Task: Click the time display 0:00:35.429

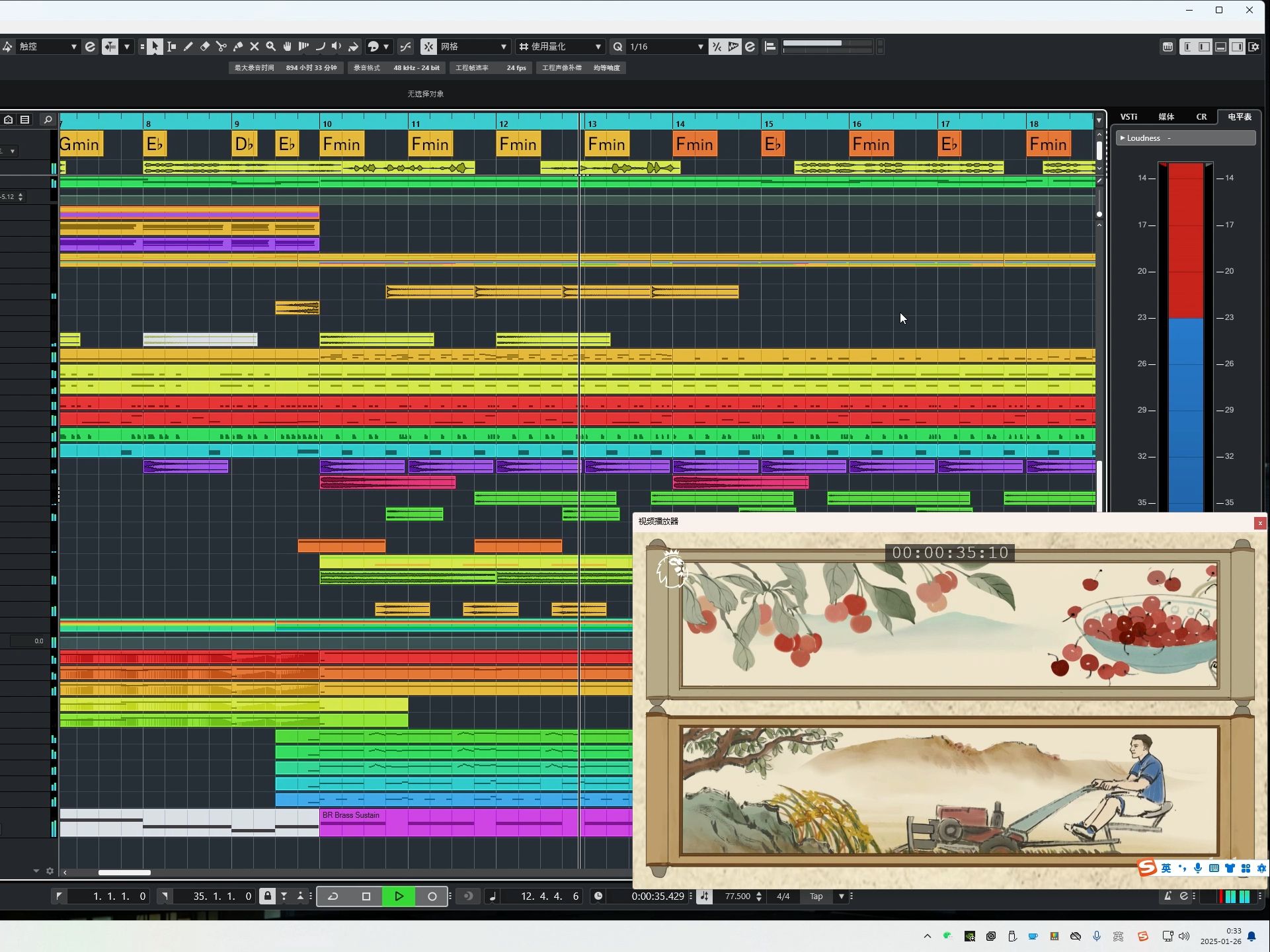Action: click(656, 896)
